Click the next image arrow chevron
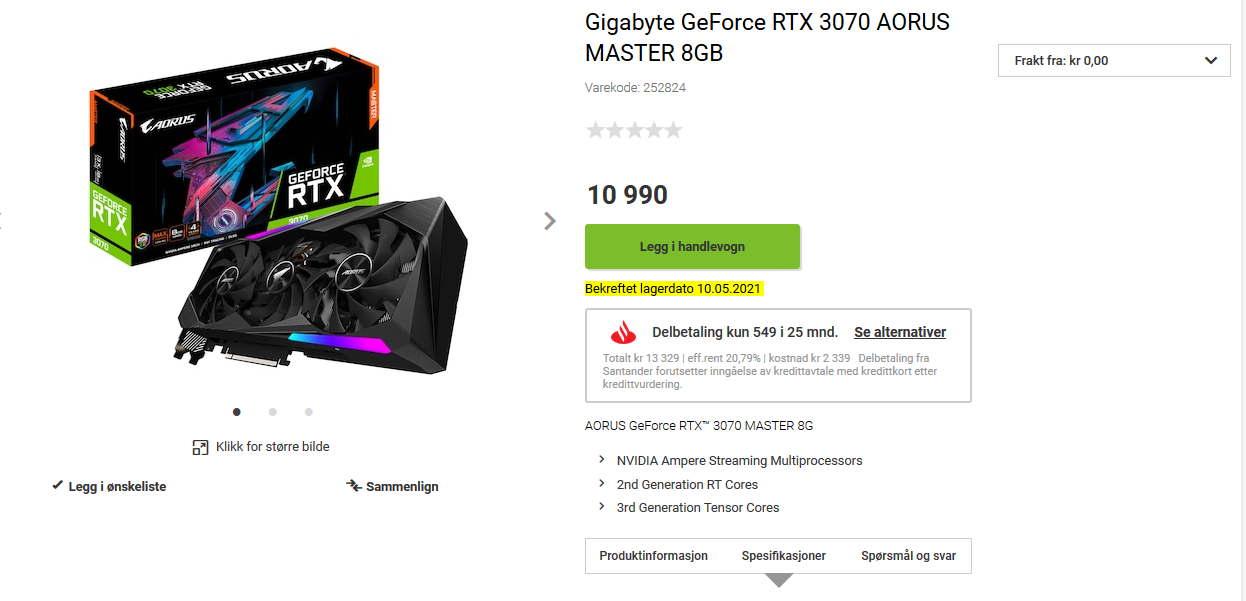This screenshot has width=1246, height=601. (x=550, y=221)
